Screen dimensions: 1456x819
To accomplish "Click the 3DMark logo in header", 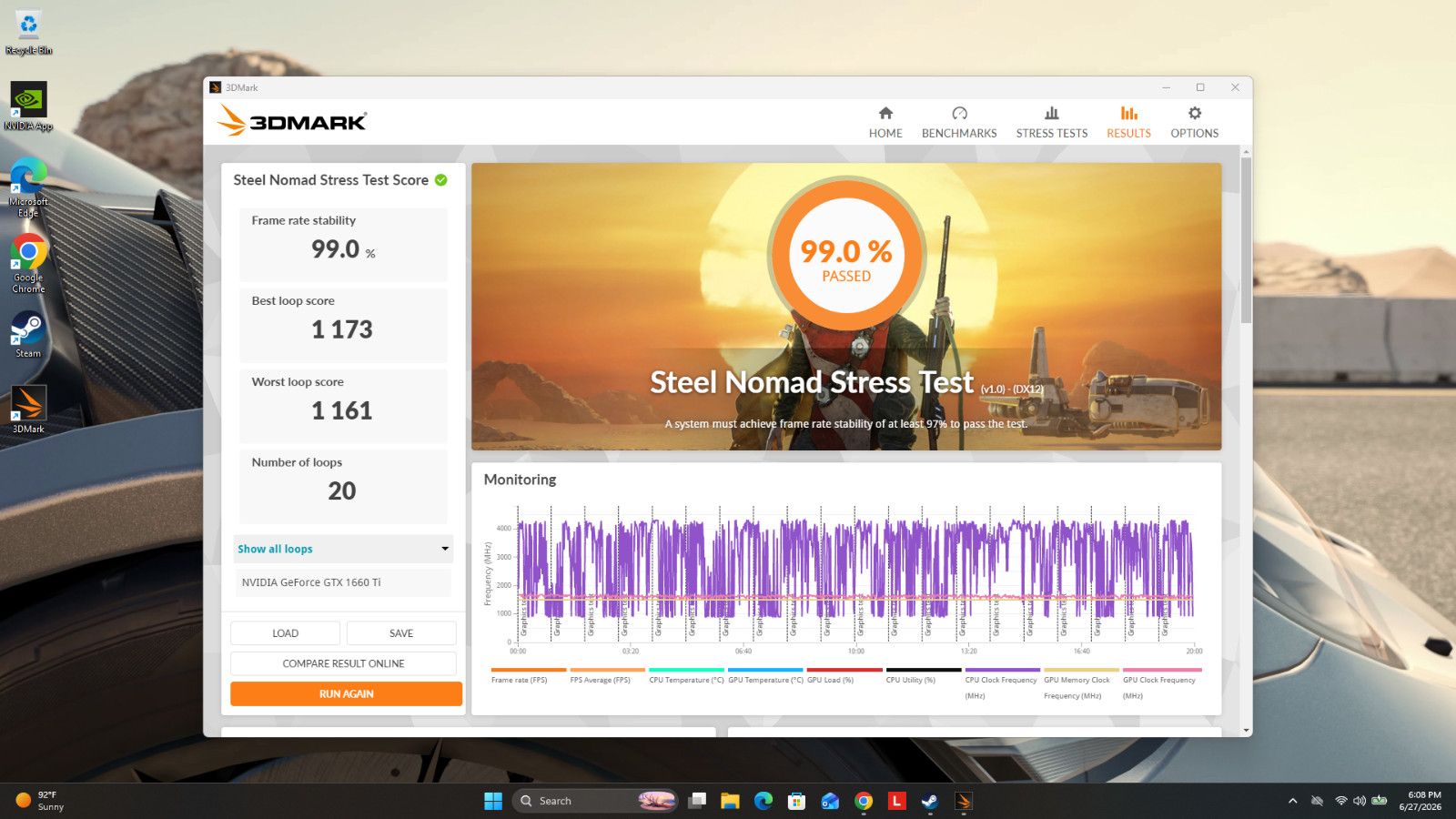I will click(x=292, y=120).
